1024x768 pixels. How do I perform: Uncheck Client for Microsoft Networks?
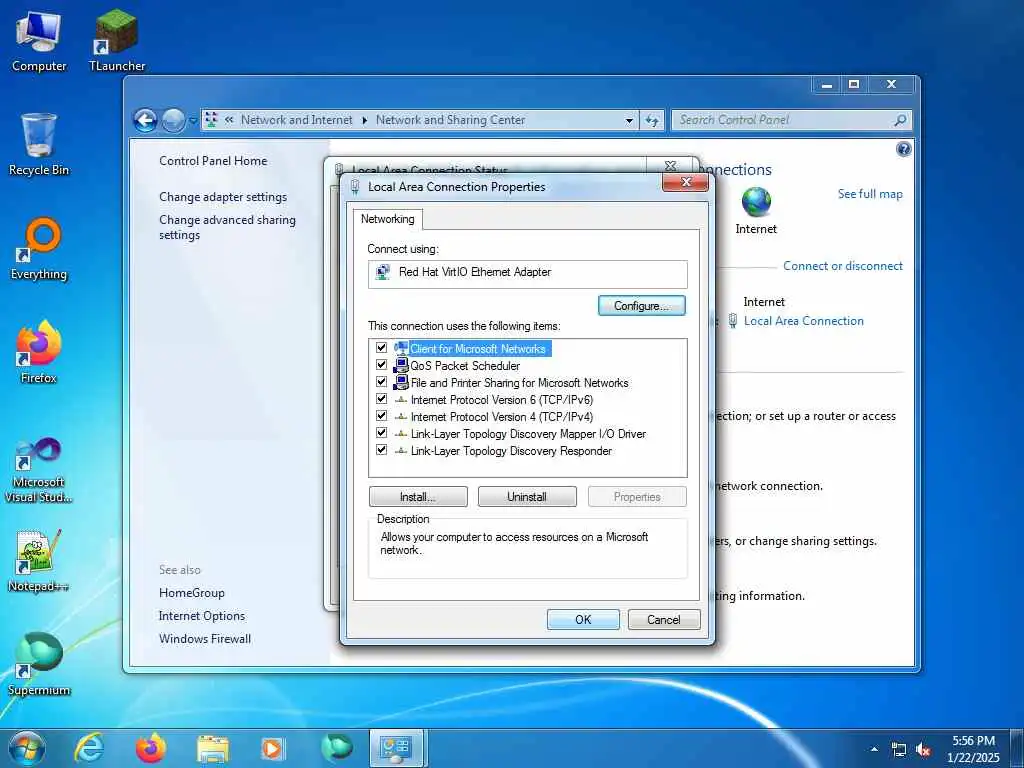click(x=381, y=348)
